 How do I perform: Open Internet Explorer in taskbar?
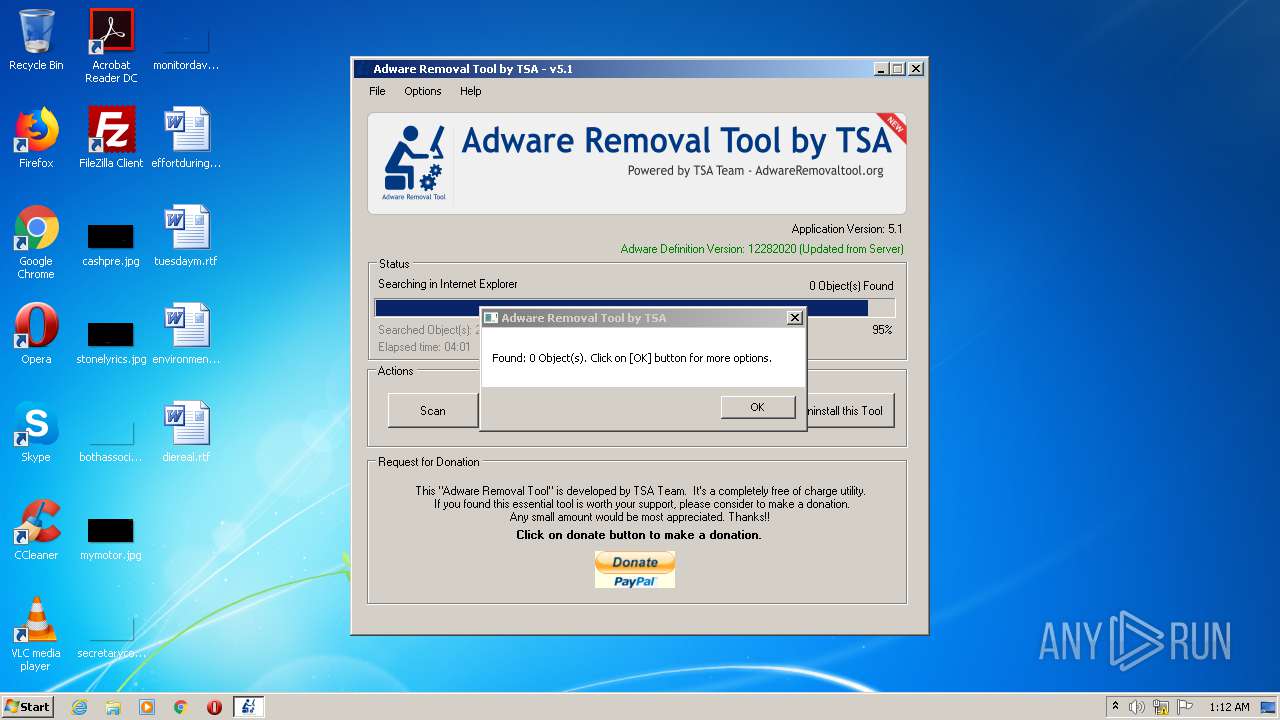pos(80,707)
